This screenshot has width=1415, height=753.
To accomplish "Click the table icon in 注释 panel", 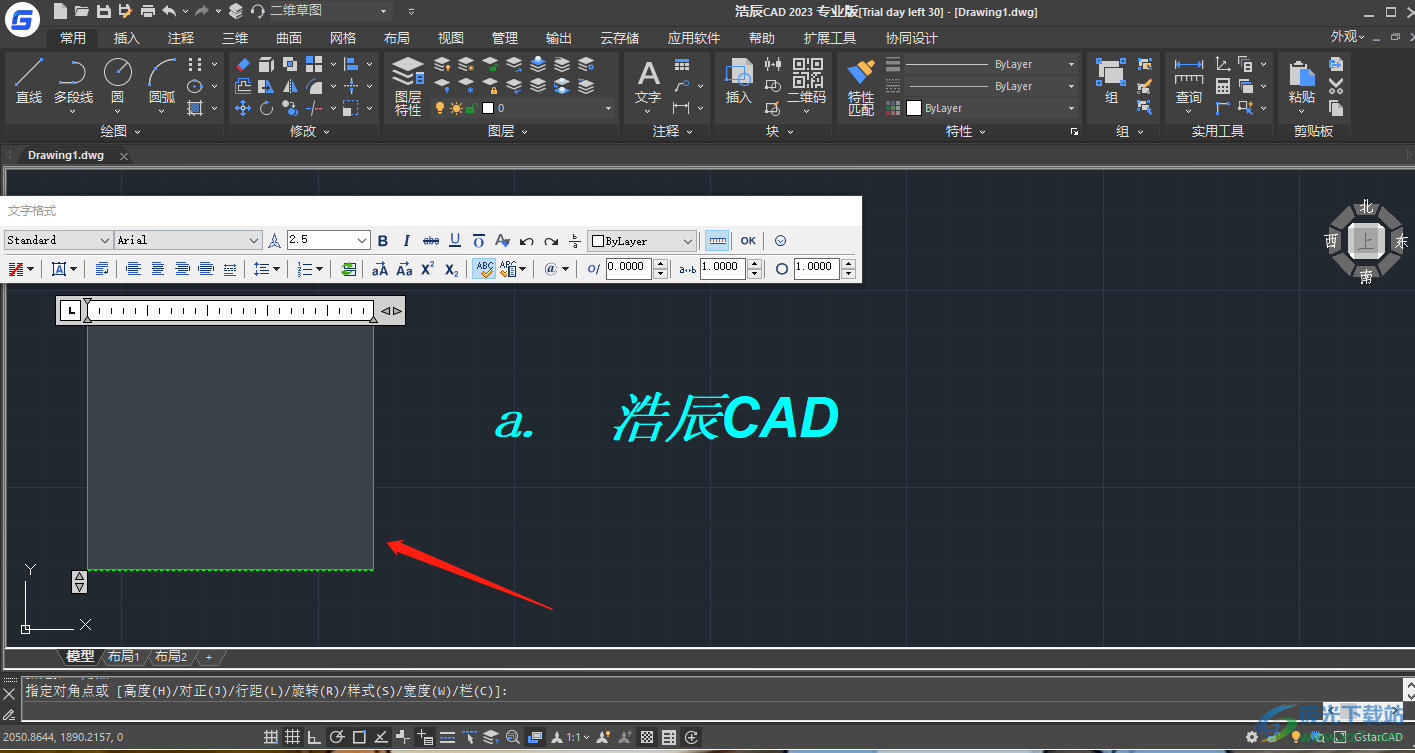I will tap(682, 64).
